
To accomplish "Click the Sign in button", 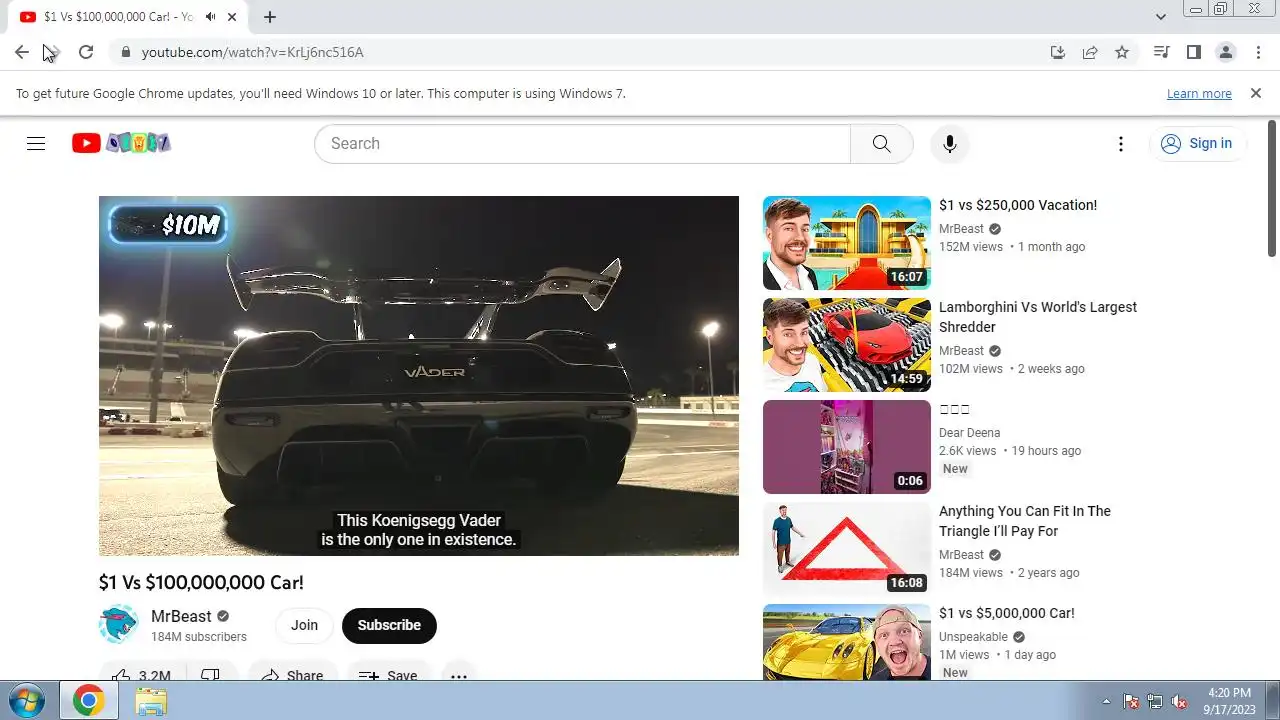I will click(x=1197, y=143).
